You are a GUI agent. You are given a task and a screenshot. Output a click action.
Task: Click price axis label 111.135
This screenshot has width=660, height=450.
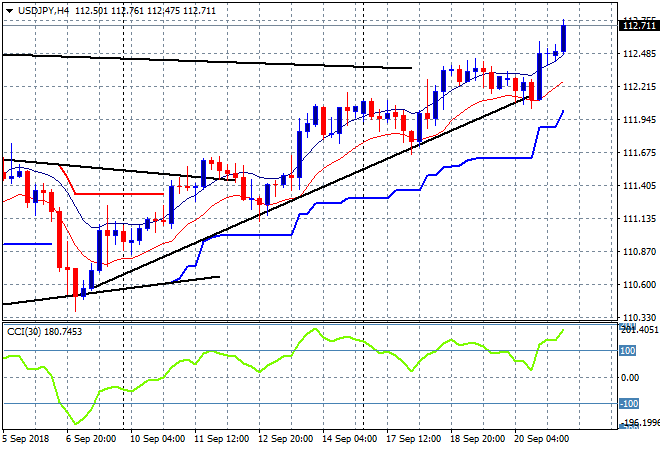click(639, 218)
